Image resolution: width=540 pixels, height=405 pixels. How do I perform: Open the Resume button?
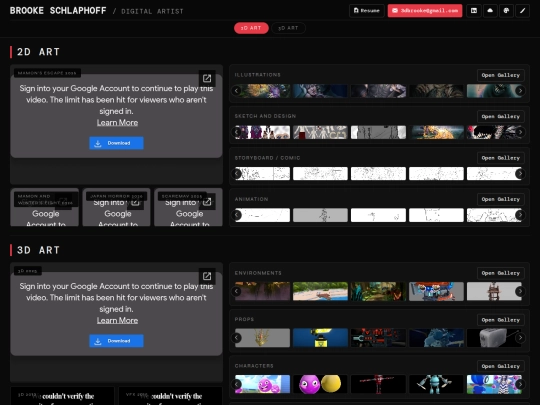367,11
